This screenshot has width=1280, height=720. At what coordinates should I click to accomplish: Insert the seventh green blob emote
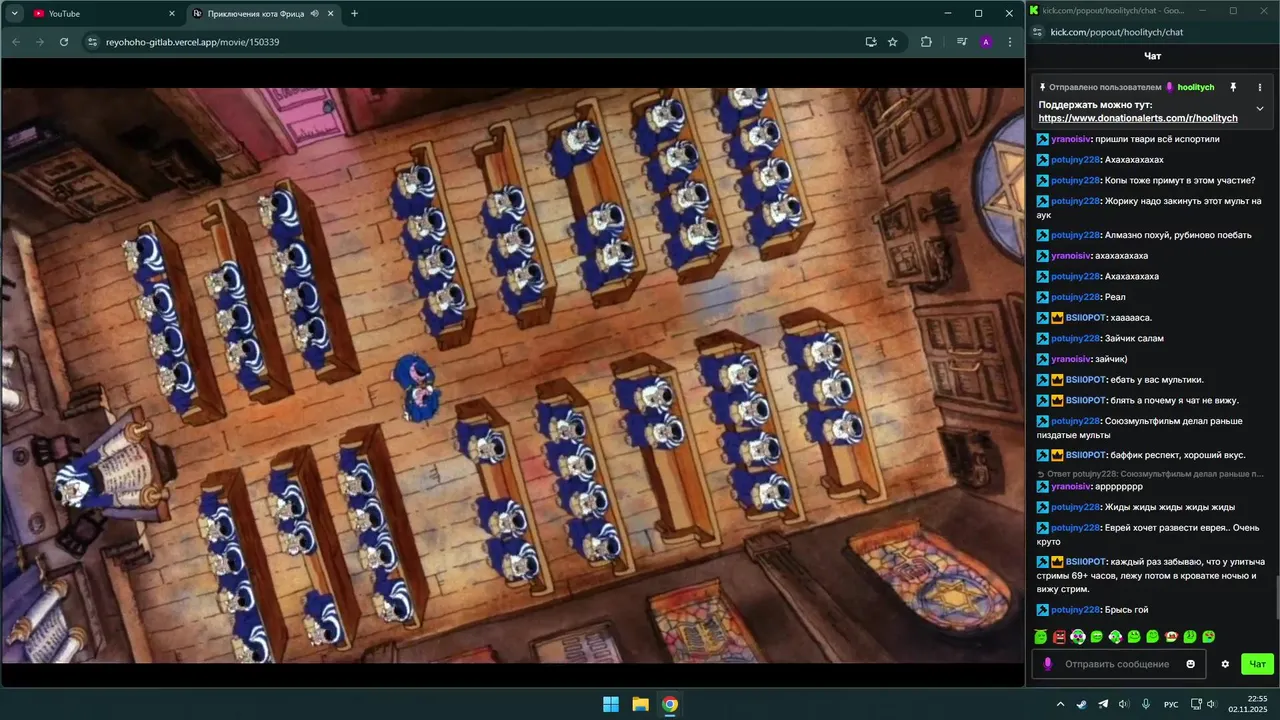(x=1153, y=637)
